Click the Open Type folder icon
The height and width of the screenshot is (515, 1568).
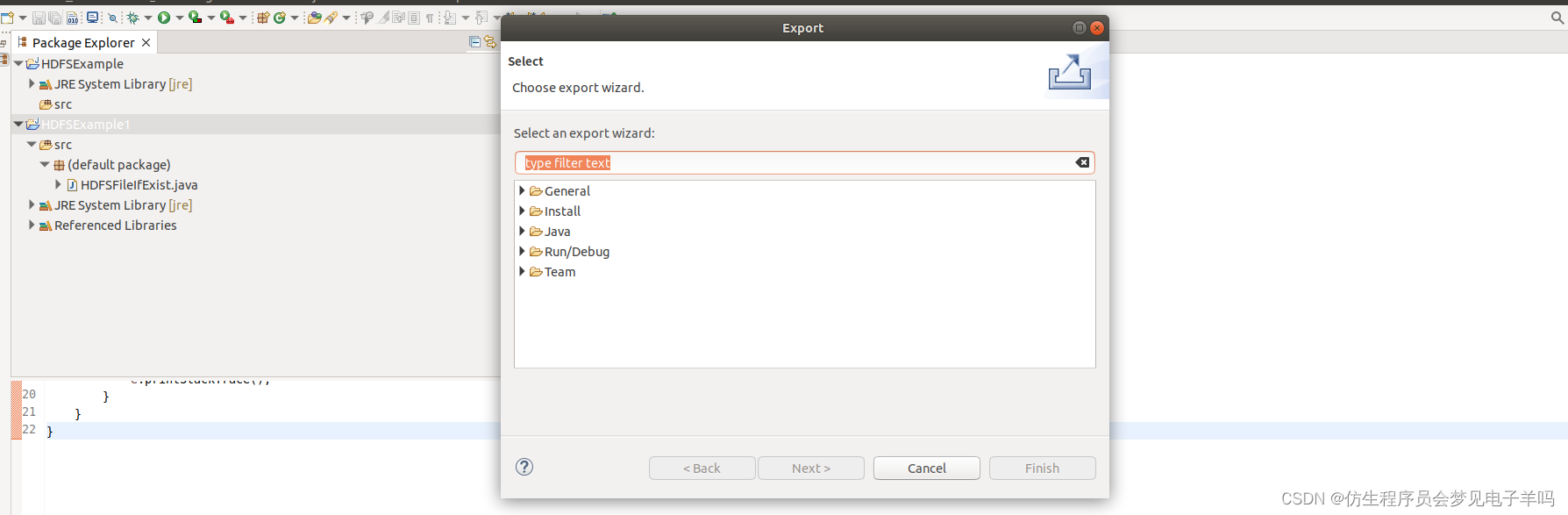point(314,18)
